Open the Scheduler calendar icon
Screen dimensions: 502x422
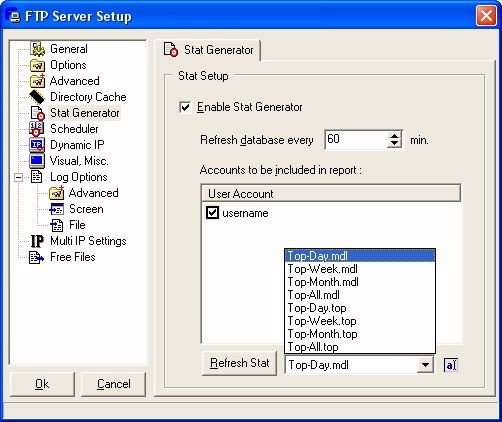pyautogui.click(x=37, y=129)
